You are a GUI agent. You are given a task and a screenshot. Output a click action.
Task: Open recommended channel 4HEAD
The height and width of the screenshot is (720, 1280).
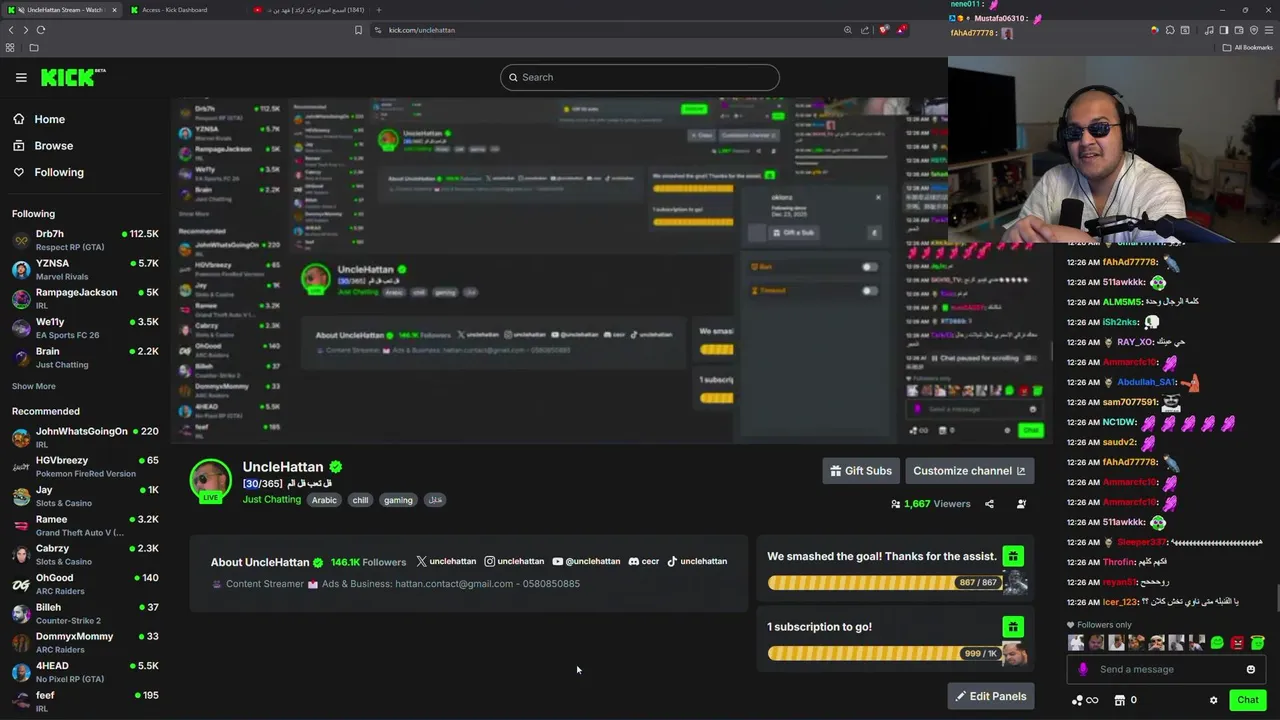point(85,672)
